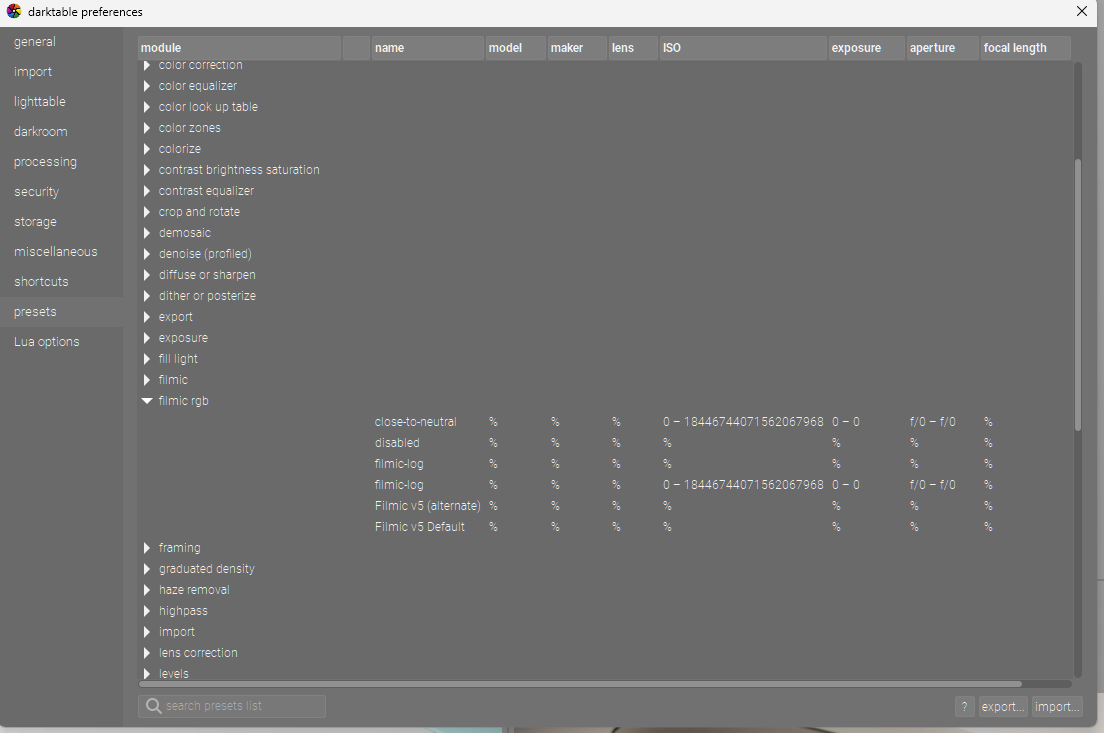Click the search presets list field
1104x733 pixels.
point(240,706)
